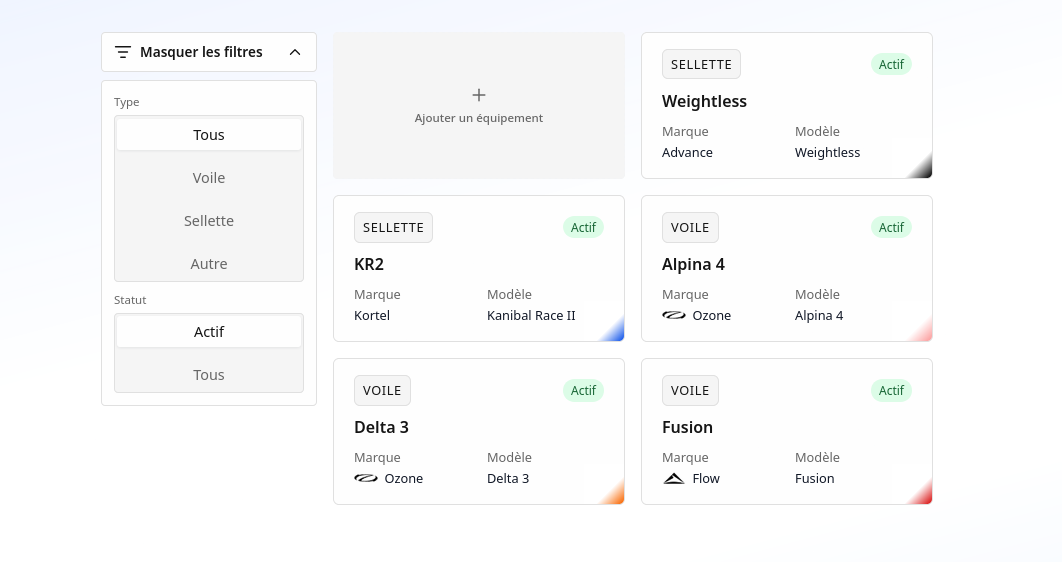
Task: Click Delta 3 model value text
Action: point(508,479)
